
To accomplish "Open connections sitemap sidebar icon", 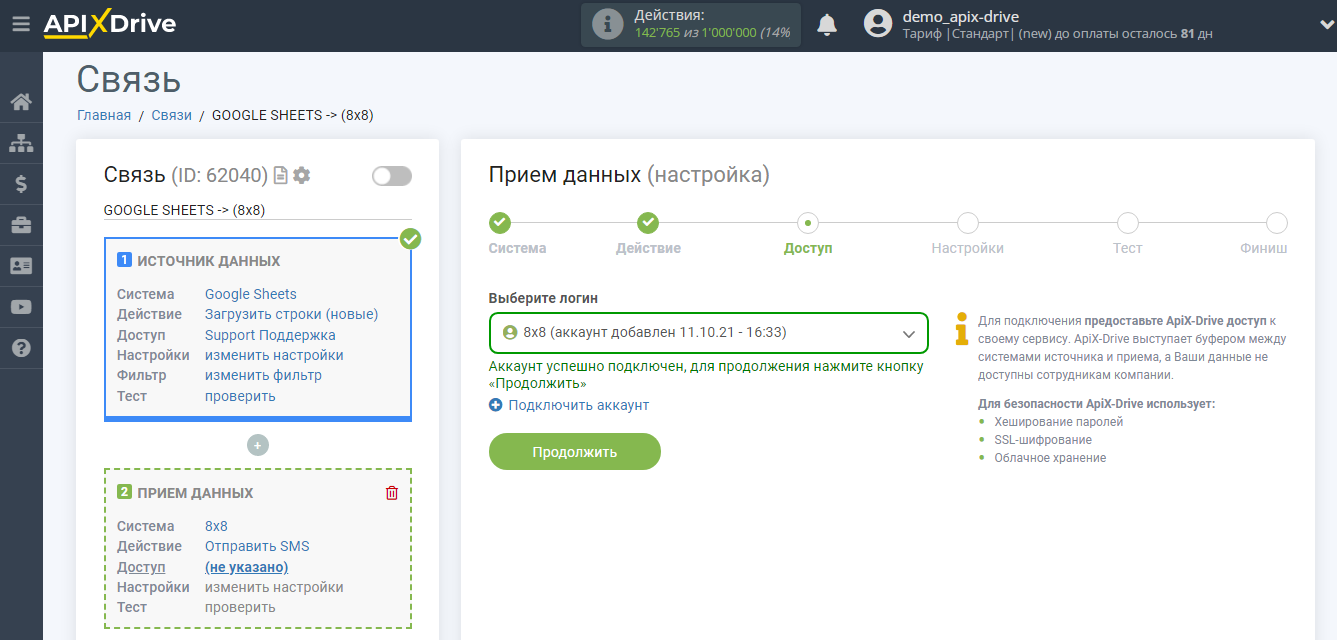I will [21, 143].
